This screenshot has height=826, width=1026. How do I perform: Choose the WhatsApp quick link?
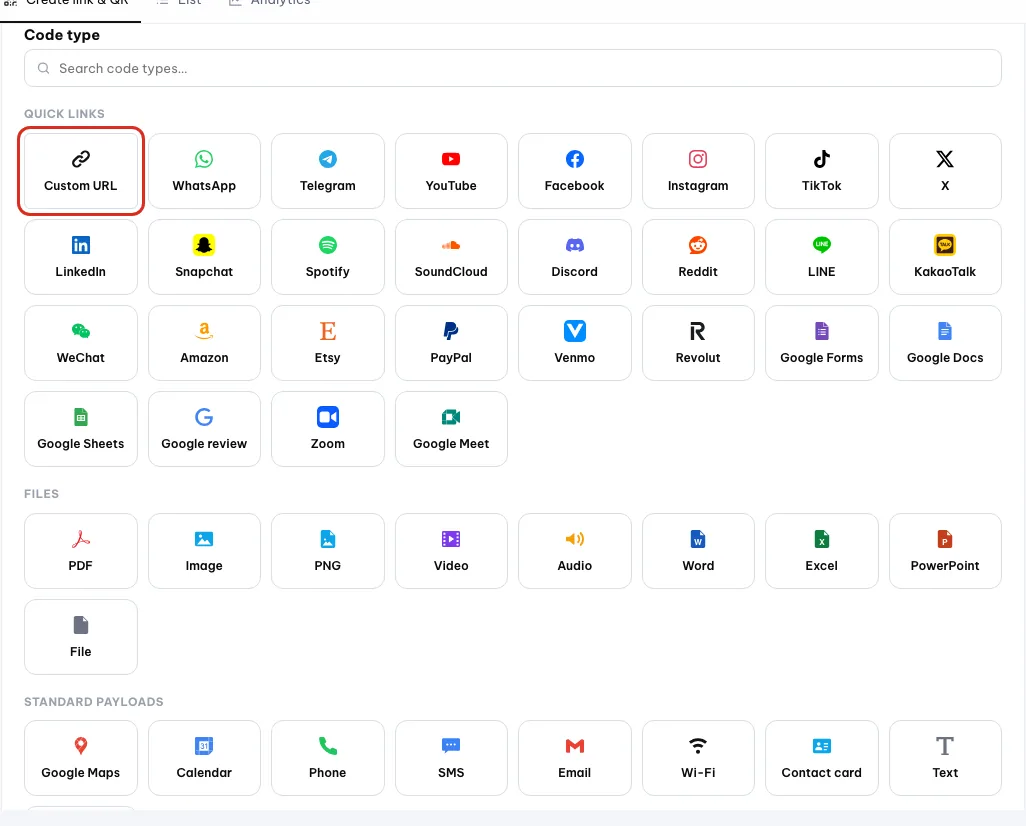click(x=204, y=171)
